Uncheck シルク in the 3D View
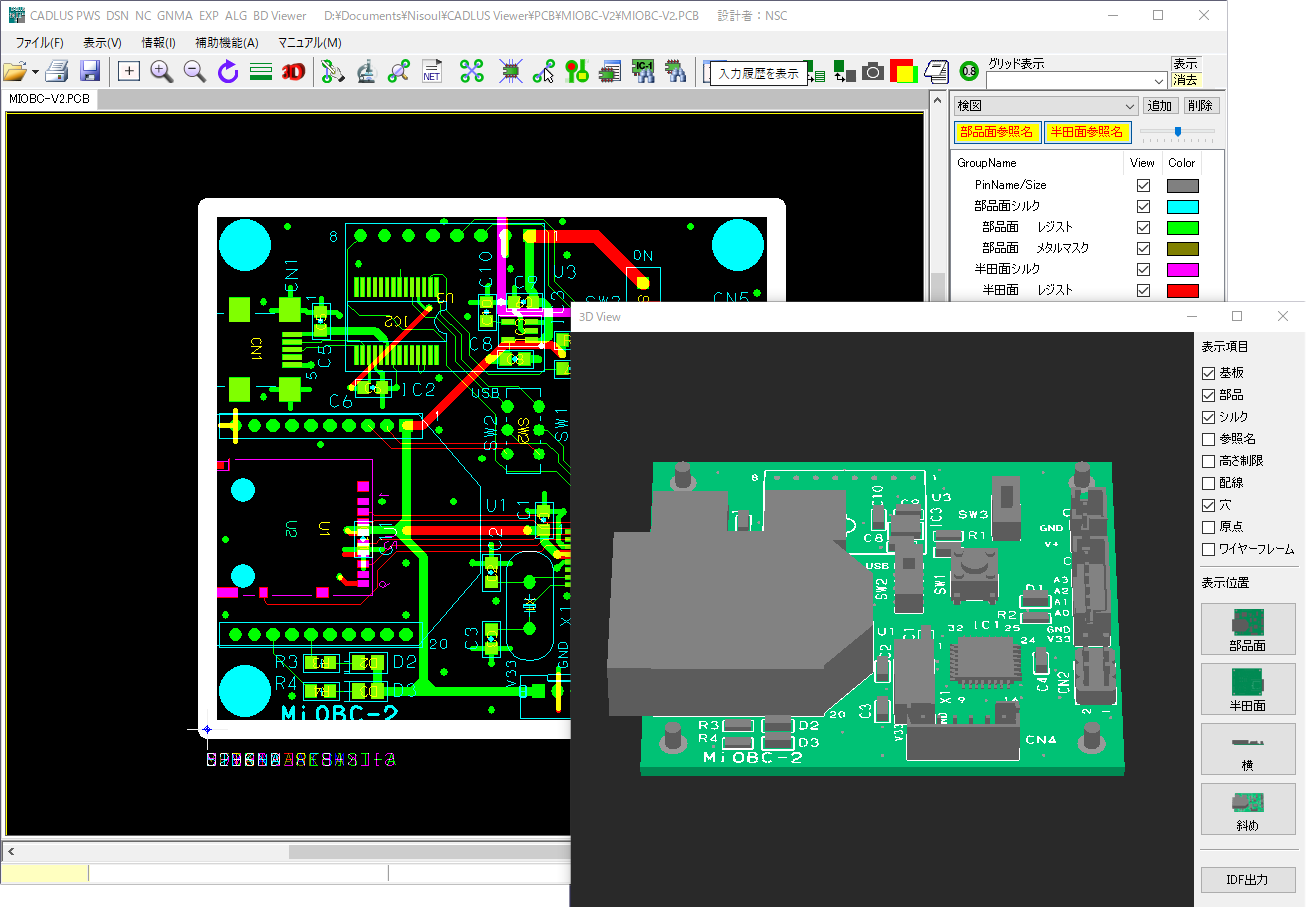The image size is (1306, 907). 1208,417
